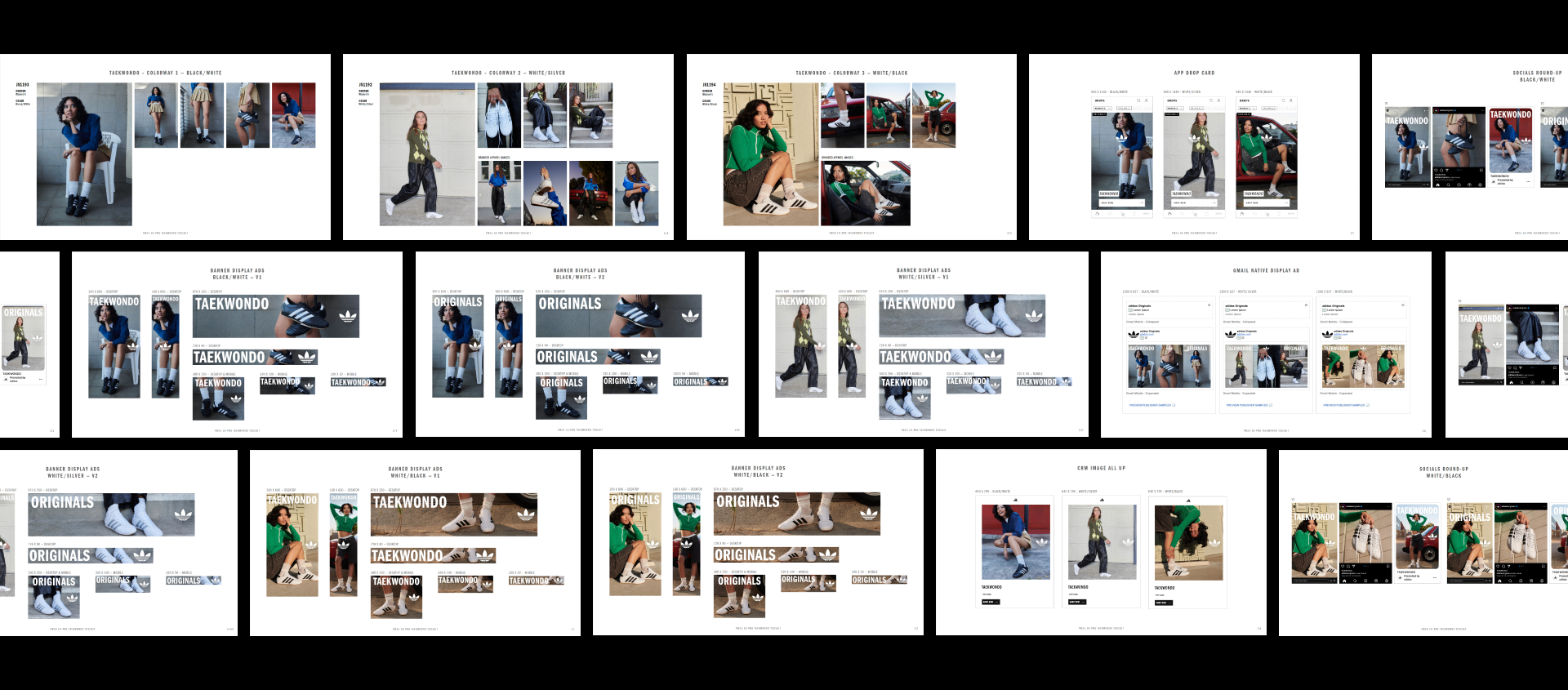1568x690 pixels.
Task: Select the 728x90 TAEKWONDO leaderboard banner, Black/White V1
Action: coord(255,357)
